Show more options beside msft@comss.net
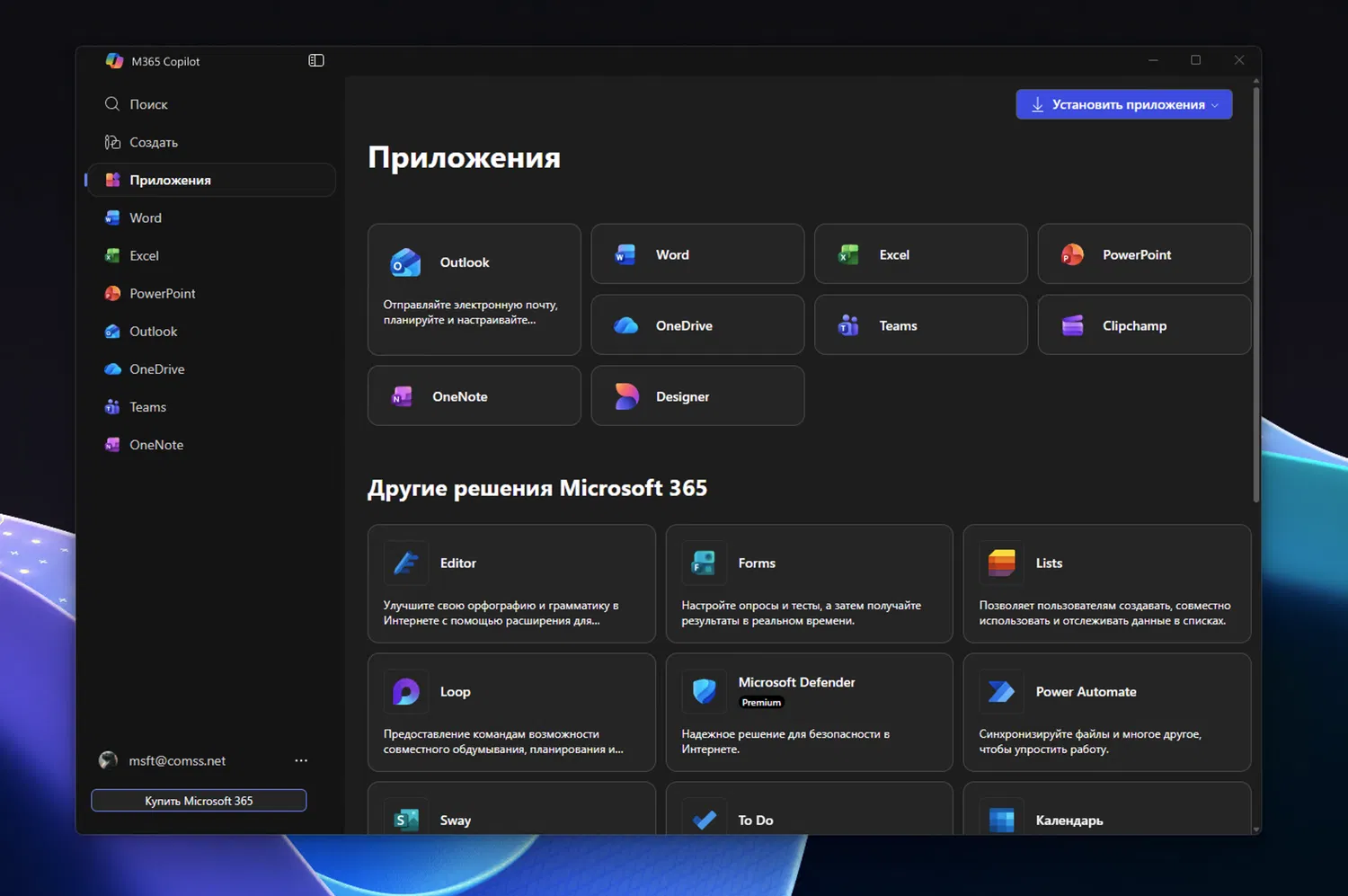The image size is (1348, 896). pos(301,760)
